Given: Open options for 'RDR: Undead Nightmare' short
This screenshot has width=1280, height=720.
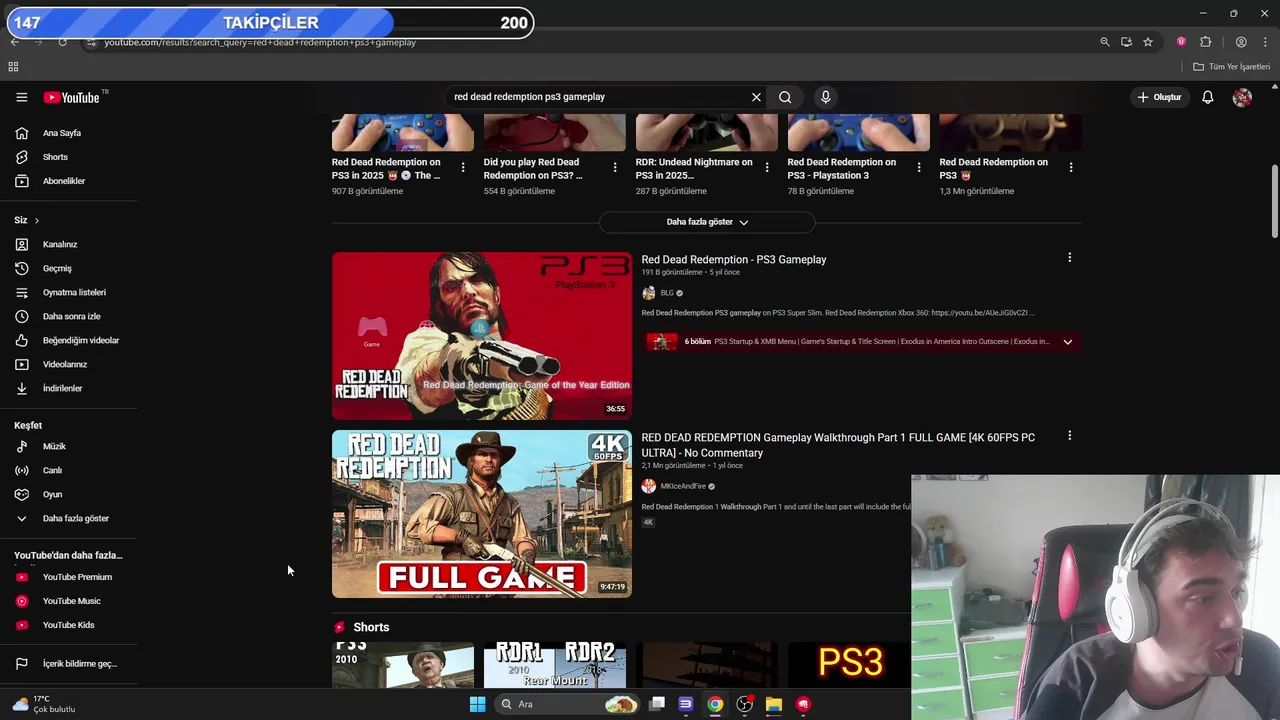Looking at the screenshot, I should pos(767,168).
